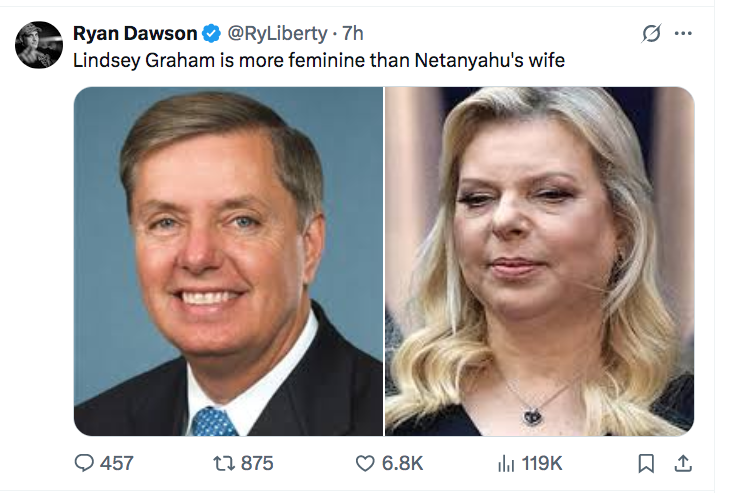Click the tweet text to open the post
Image resolution: width=729 pixels, height=493 pixels.
[319, 61]
